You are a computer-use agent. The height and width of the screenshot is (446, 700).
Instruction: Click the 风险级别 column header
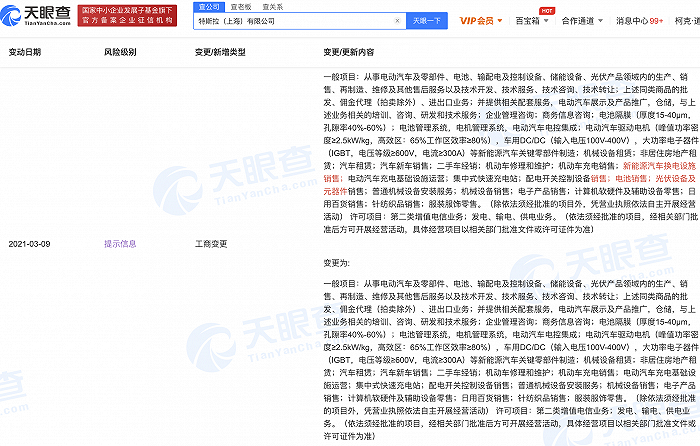(x=120, y=52)
